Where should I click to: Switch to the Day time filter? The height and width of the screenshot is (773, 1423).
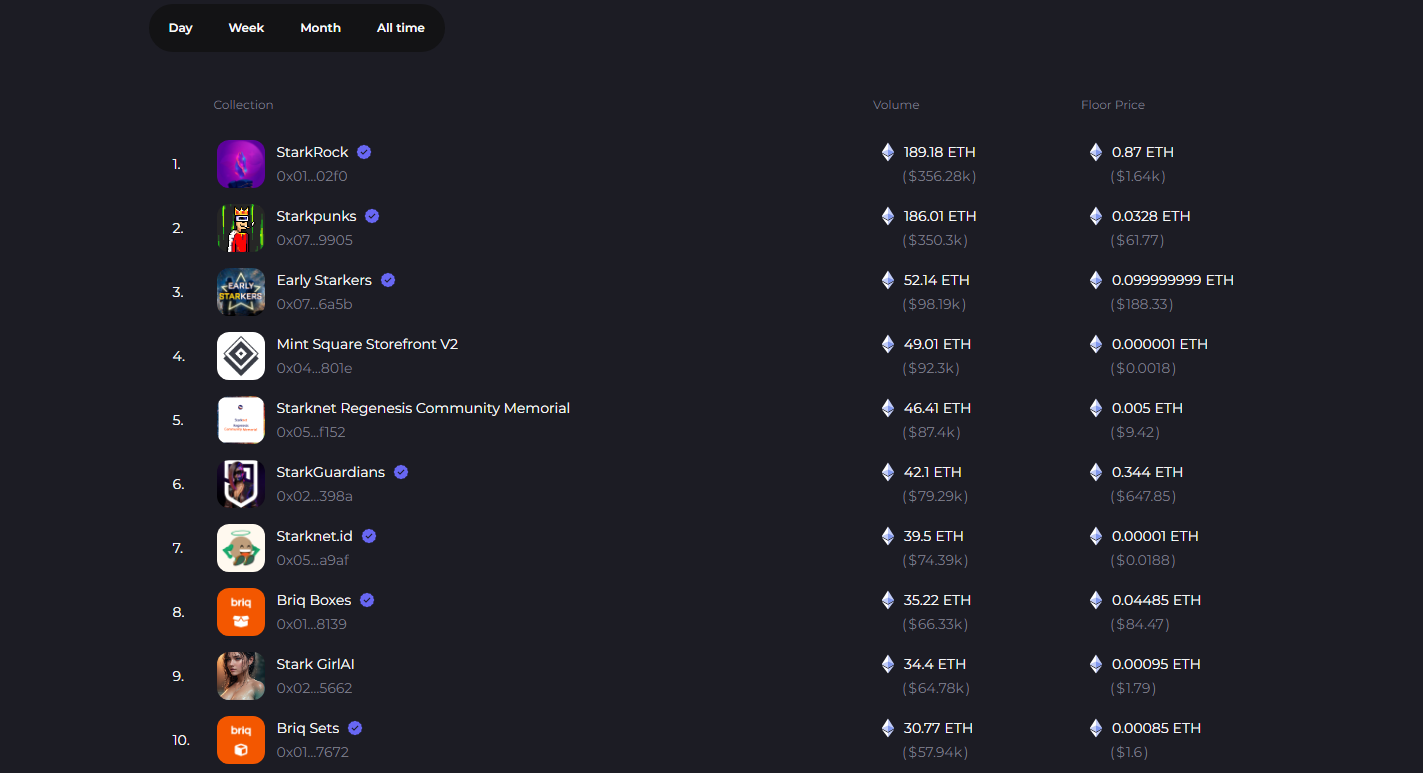point(181,28)
